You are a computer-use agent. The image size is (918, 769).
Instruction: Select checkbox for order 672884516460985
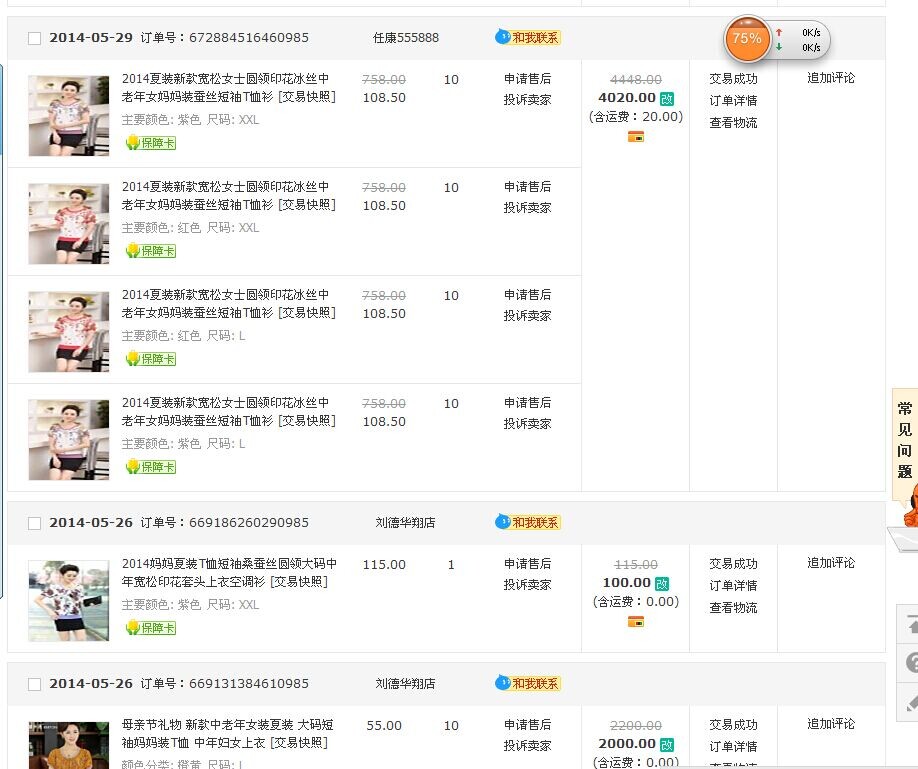[x=35, y=39]
